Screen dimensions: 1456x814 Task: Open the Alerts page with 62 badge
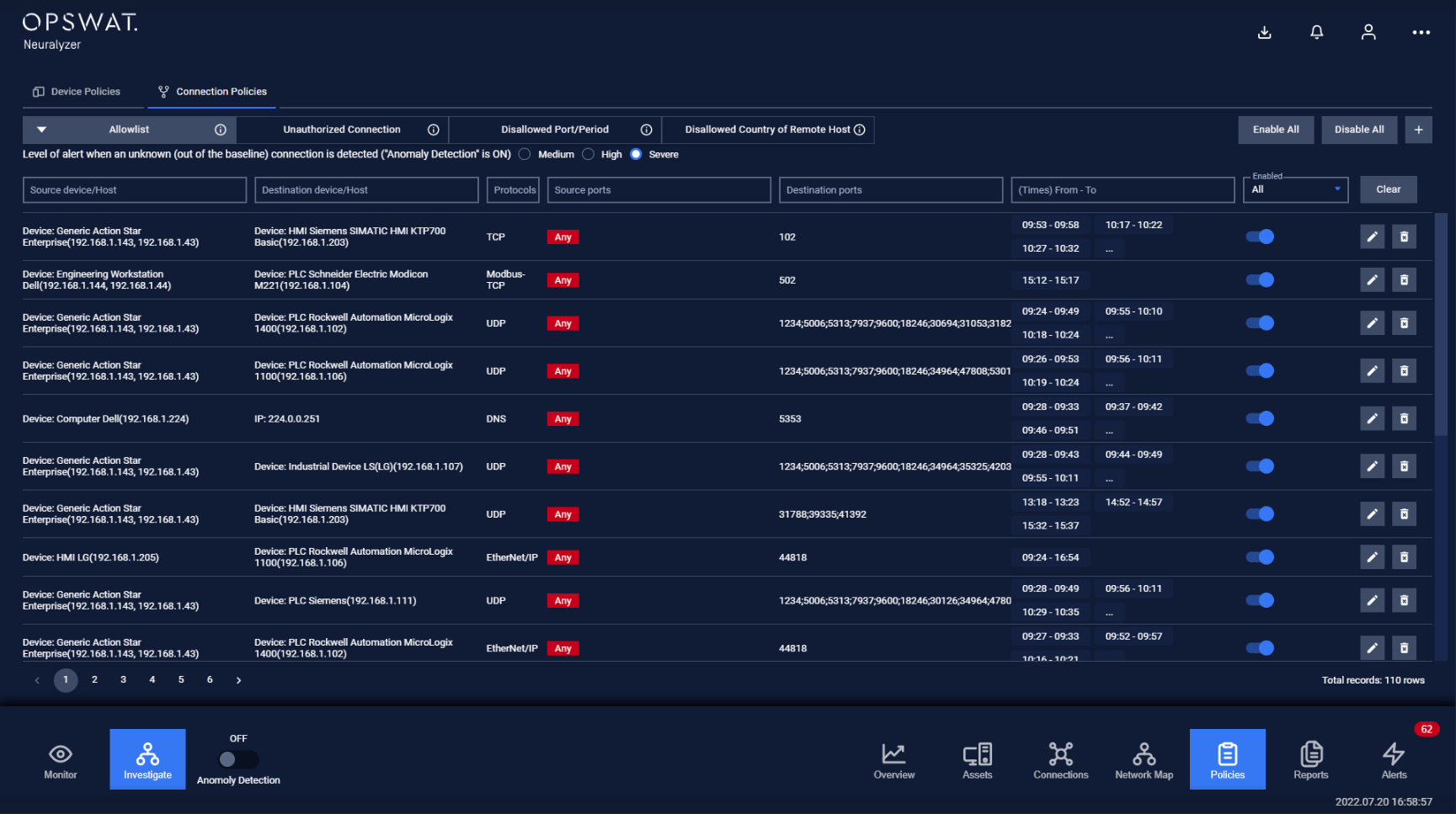pyautogui.click(x=1395, y=760)
